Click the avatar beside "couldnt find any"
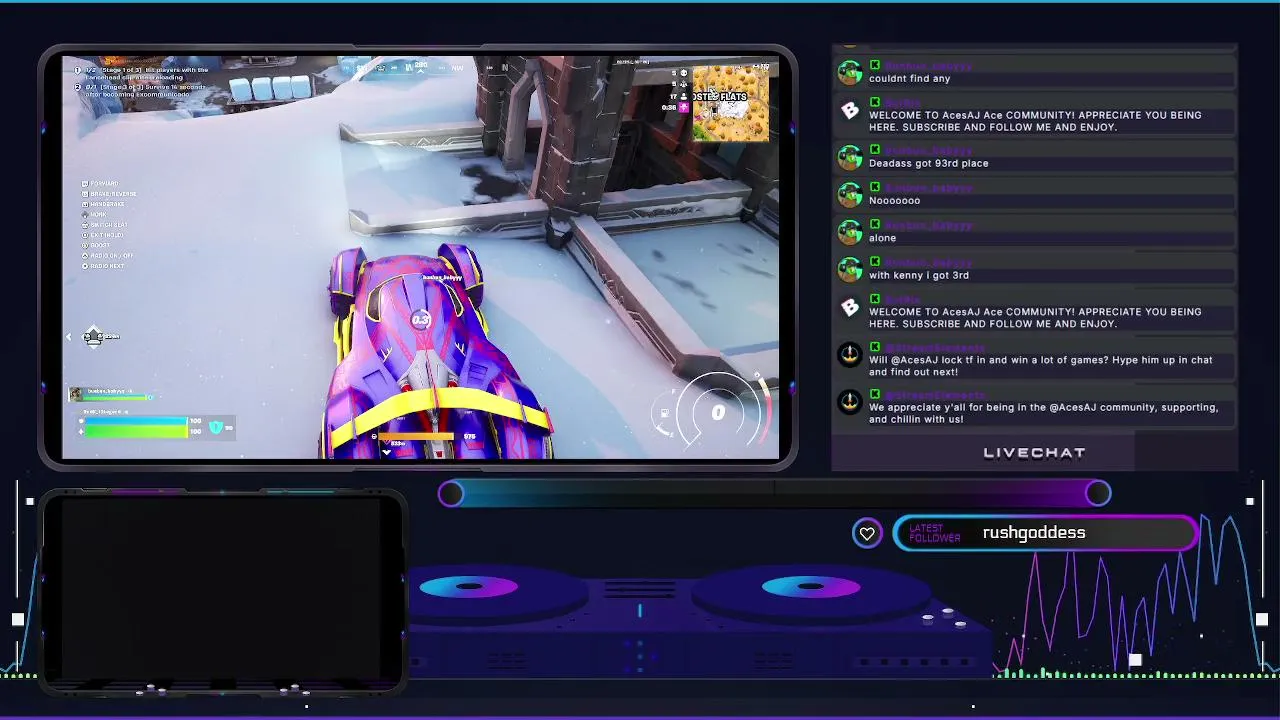Viewport: 1280px width, 720px height. pos(850,73)
